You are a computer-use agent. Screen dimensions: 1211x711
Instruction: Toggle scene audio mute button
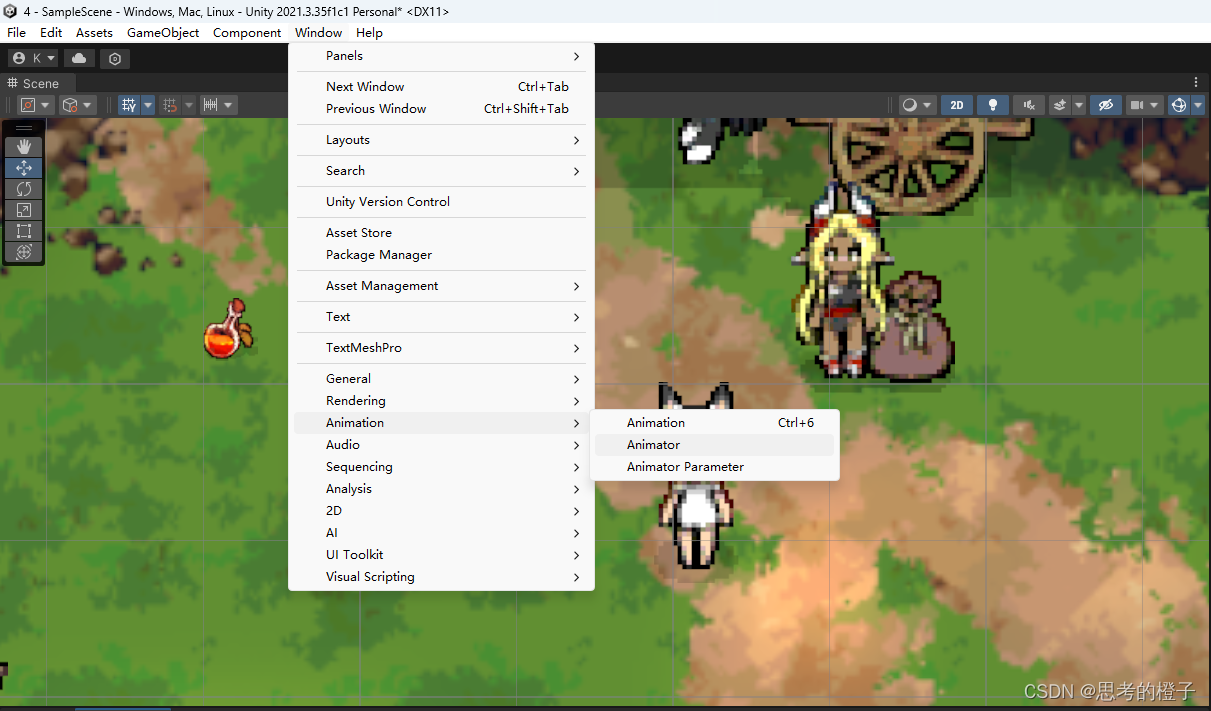point(1028,105)
